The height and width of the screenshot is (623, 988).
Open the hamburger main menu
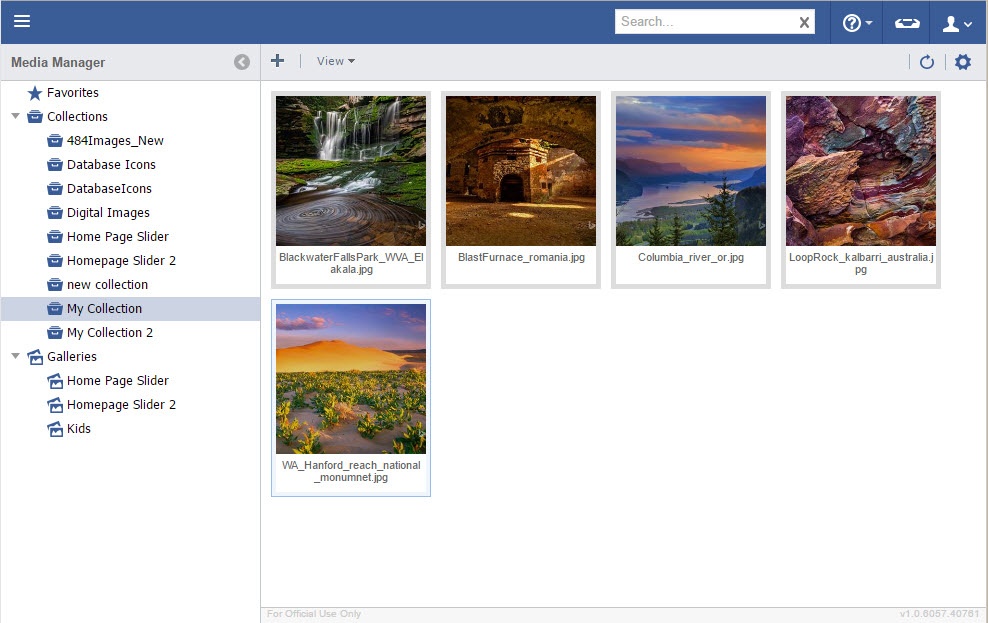(22, 22)
